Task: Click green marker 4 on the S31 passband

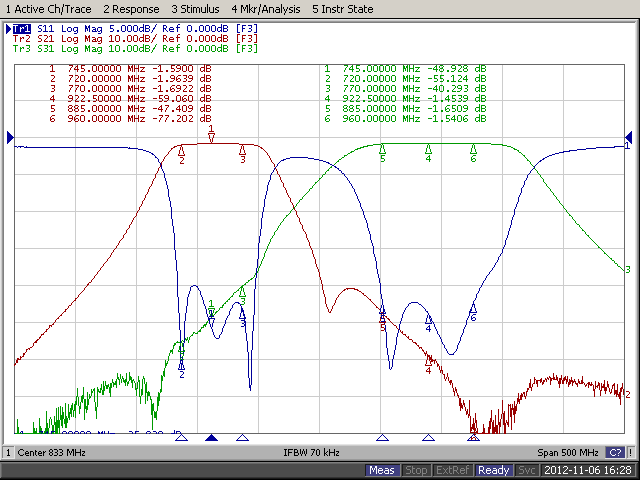Action: click(x=428, y=153)
